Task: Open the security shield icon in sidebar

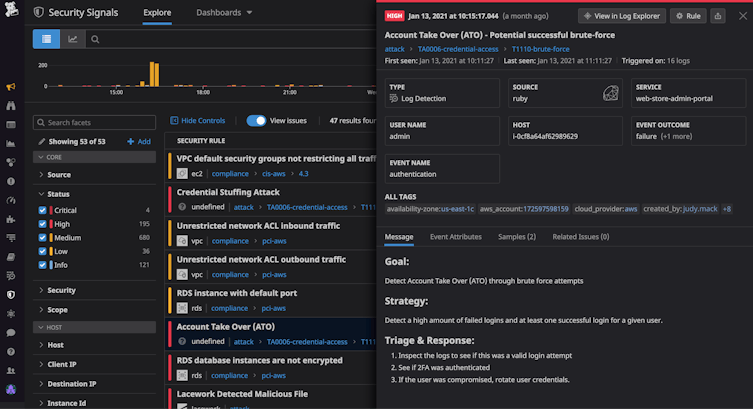Action: pyautogui.click(x=10, y=294)
